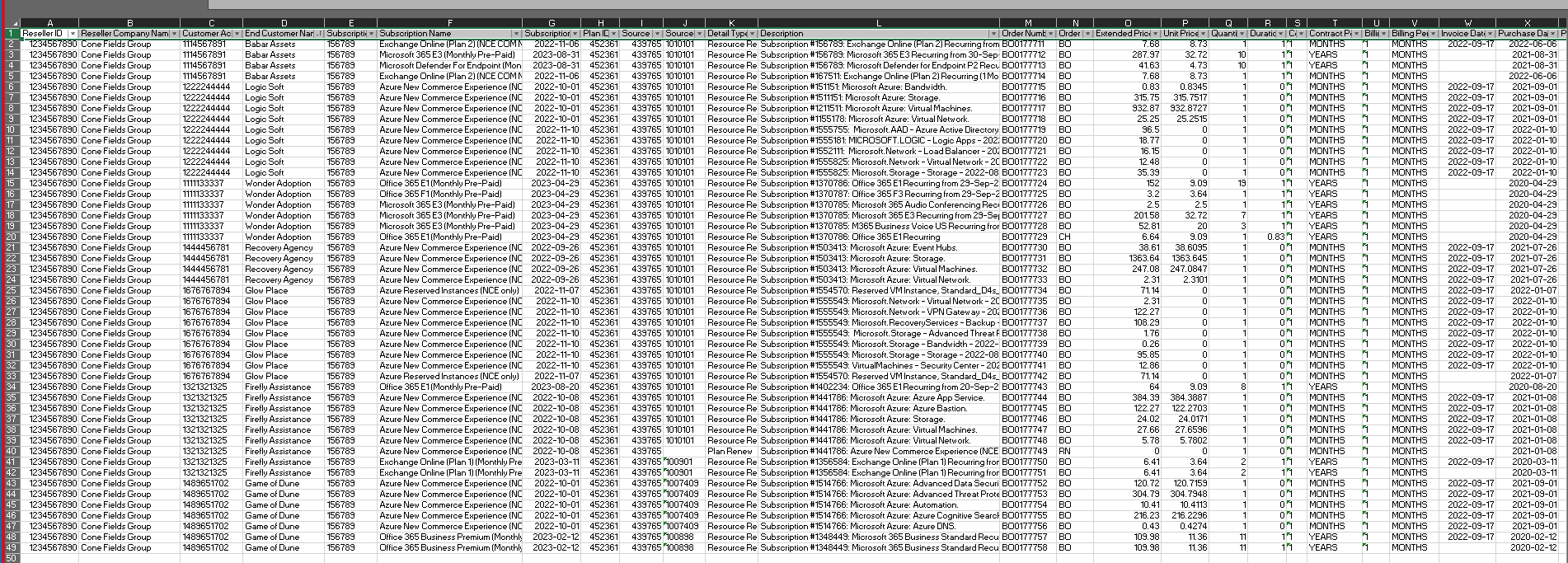This screenshot has height=563, width=1568.
Task: Open the End Customer Name sorted filter button
Action: [x=318, y=33]
